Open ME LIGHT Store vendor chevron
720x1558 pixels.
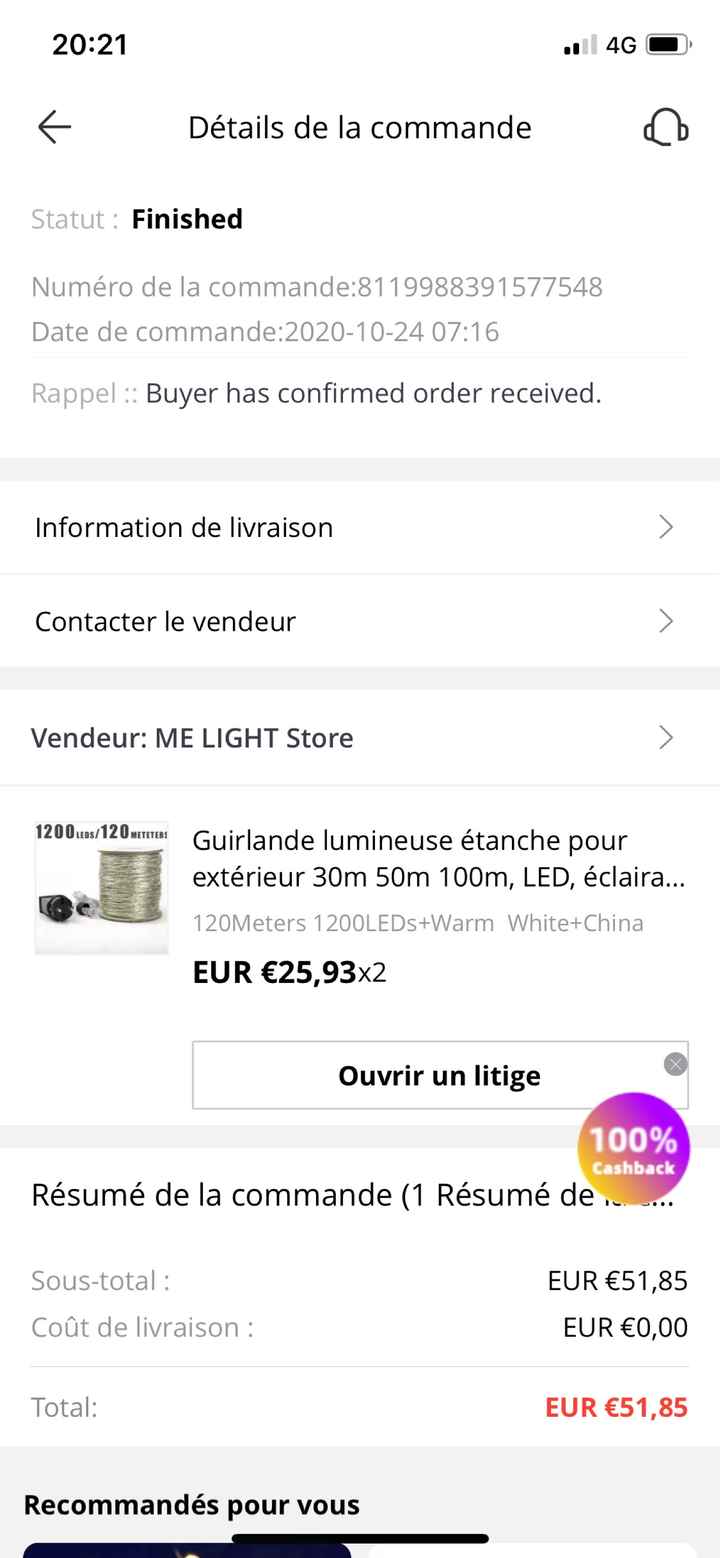coord(666,738)
